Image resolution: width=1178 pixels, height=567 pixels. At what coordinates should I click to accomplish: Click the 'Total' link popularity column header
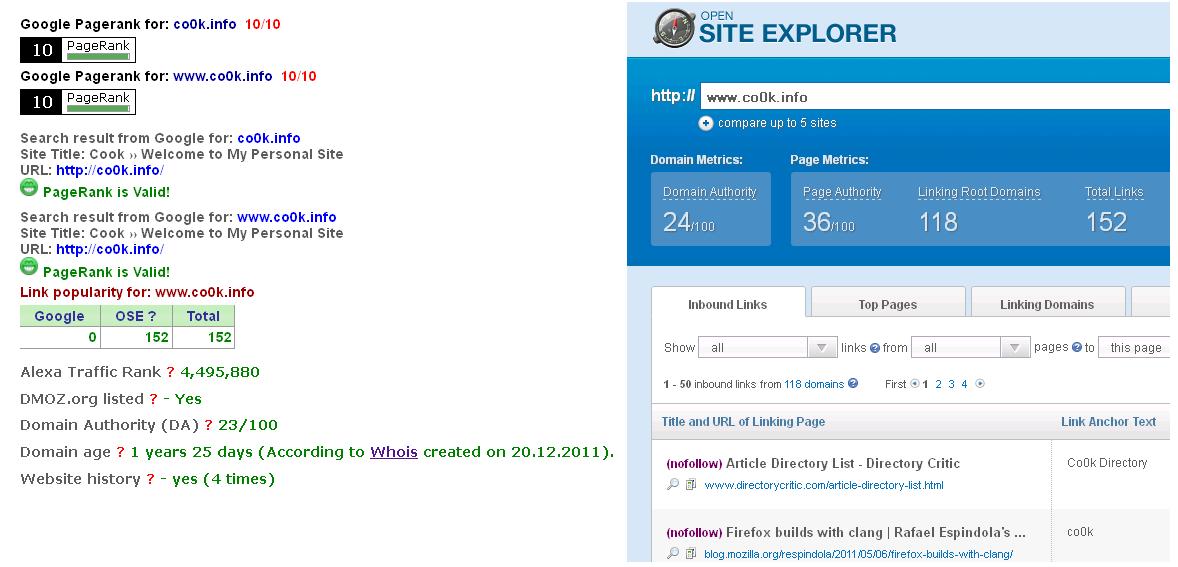pos(203,316)
